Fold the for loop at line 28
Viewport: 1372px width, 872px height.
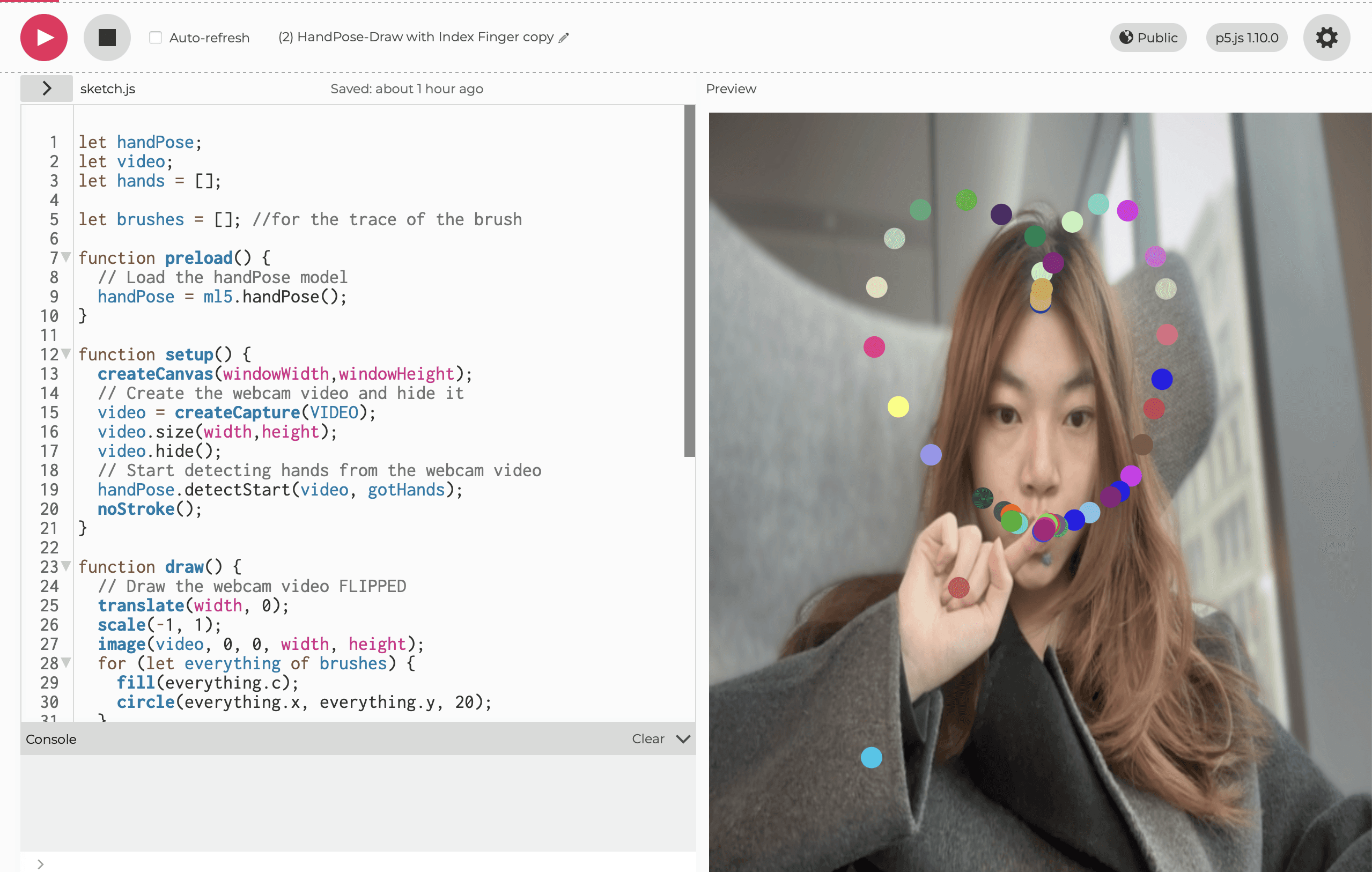(x=66, y=662)
